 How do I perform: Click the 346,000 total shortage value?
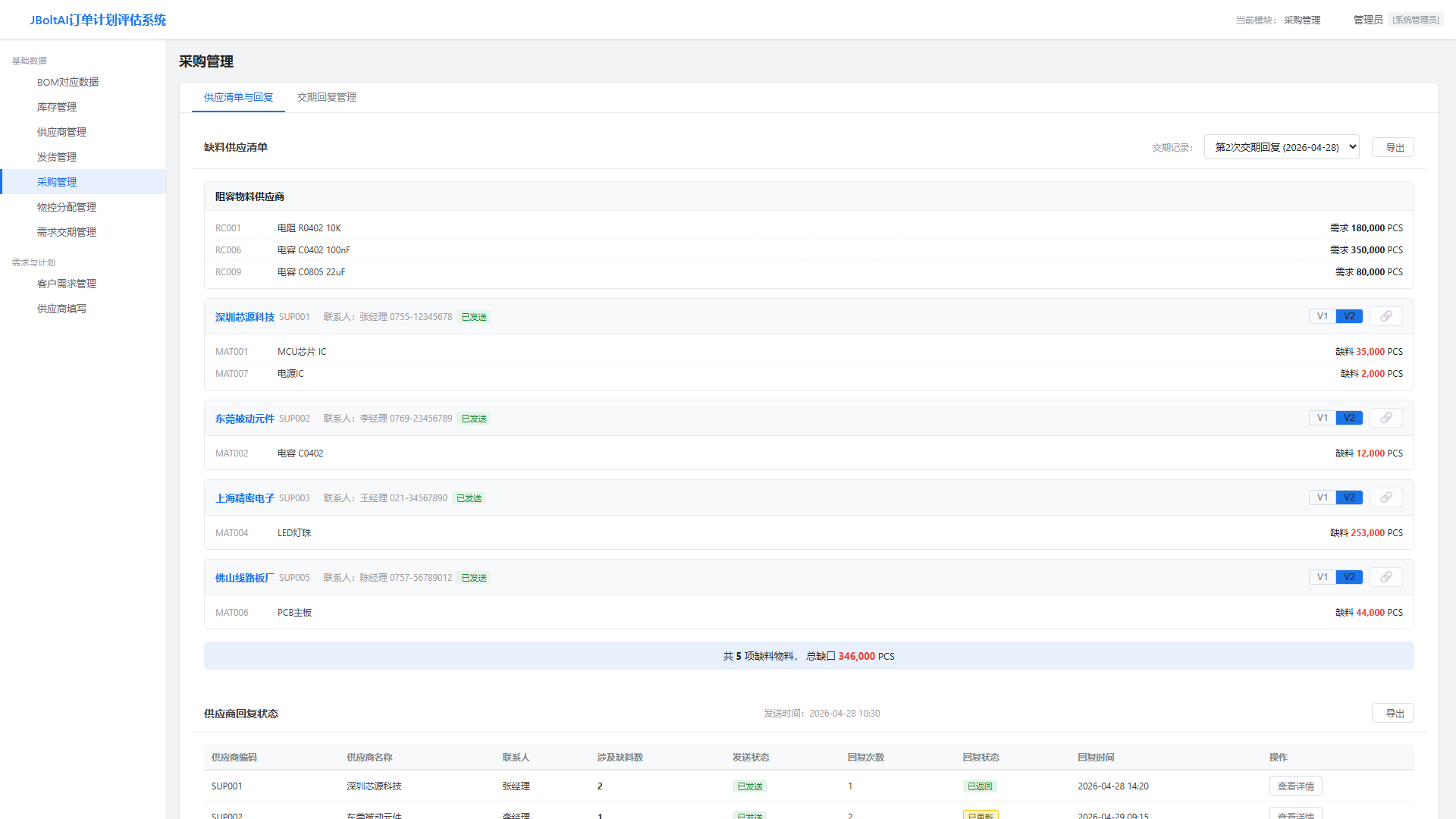[856, 656]
